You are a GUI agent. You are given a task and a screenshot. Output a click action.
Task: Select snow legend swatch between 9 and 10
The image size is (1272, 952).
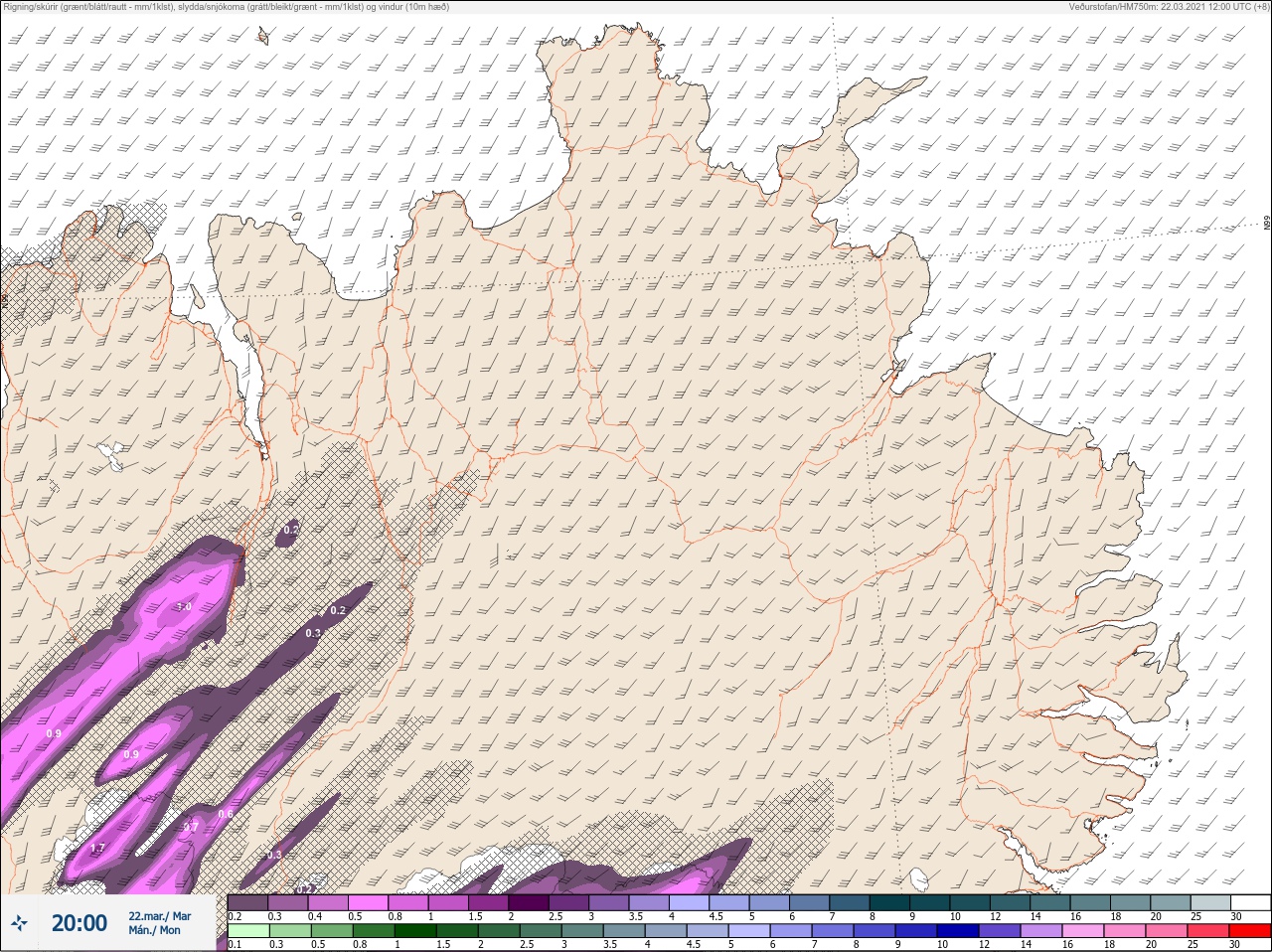[x=931, y=902]
